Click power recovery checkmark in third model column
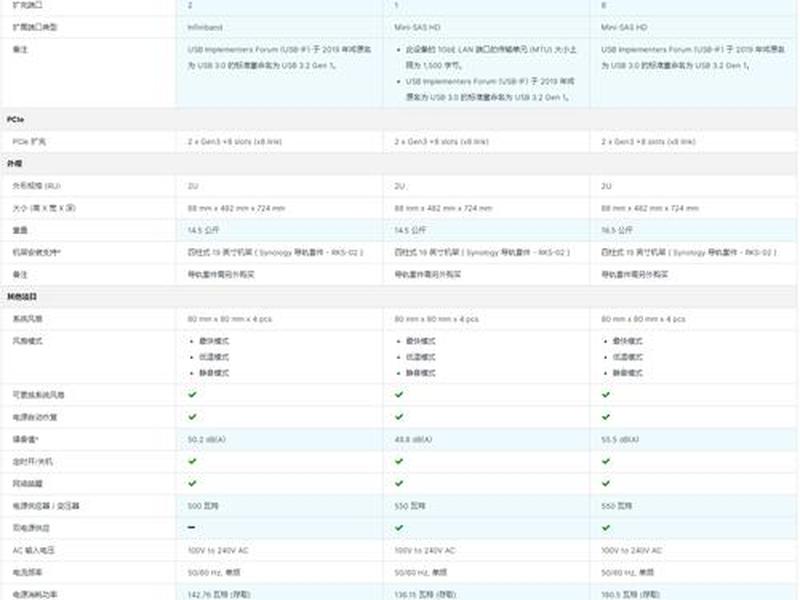Viewport: 800px width, 600px height. tap(606, 417)
